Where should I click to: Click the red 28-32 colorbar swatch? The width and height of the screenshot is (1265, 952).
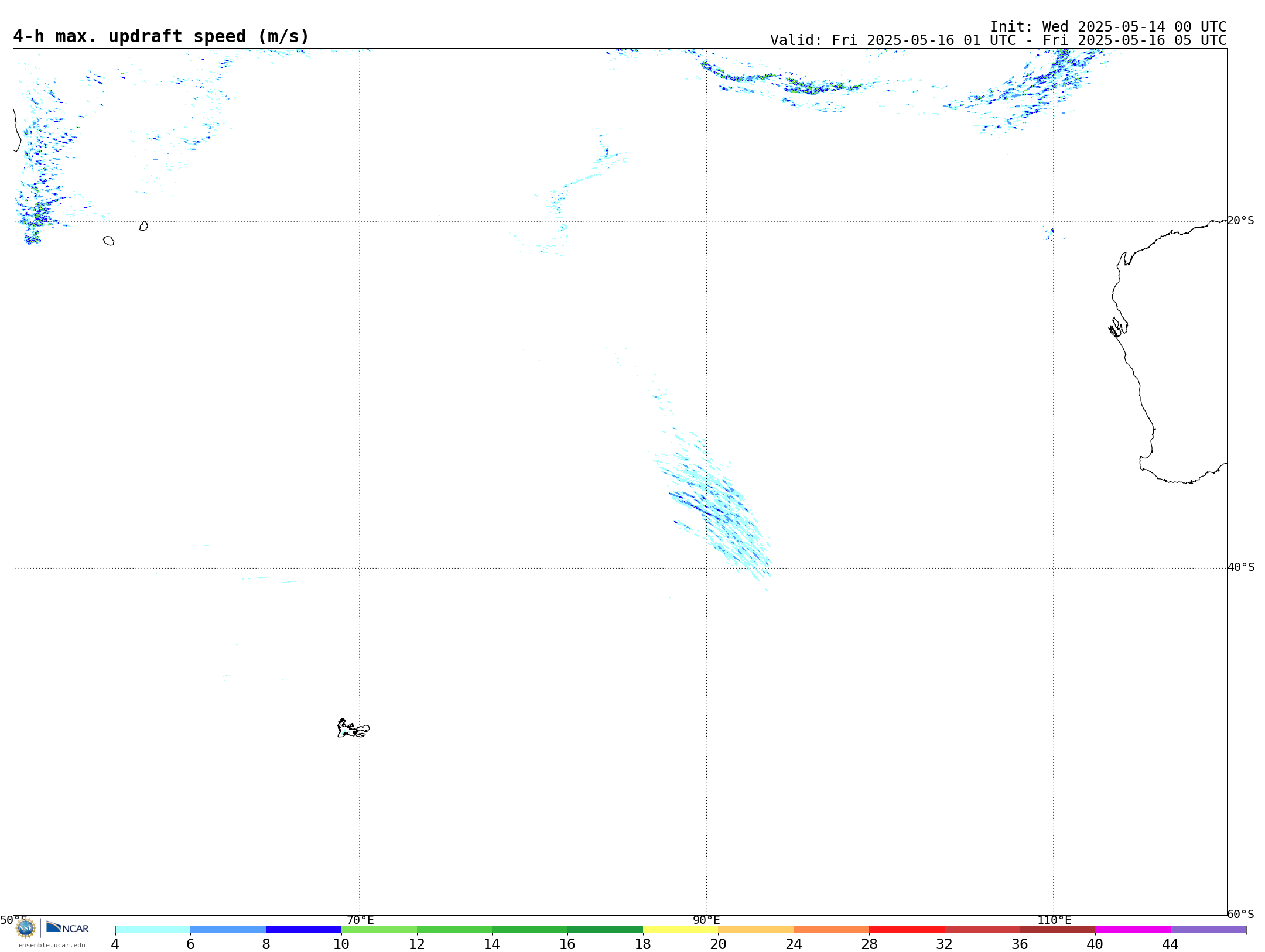907,929
